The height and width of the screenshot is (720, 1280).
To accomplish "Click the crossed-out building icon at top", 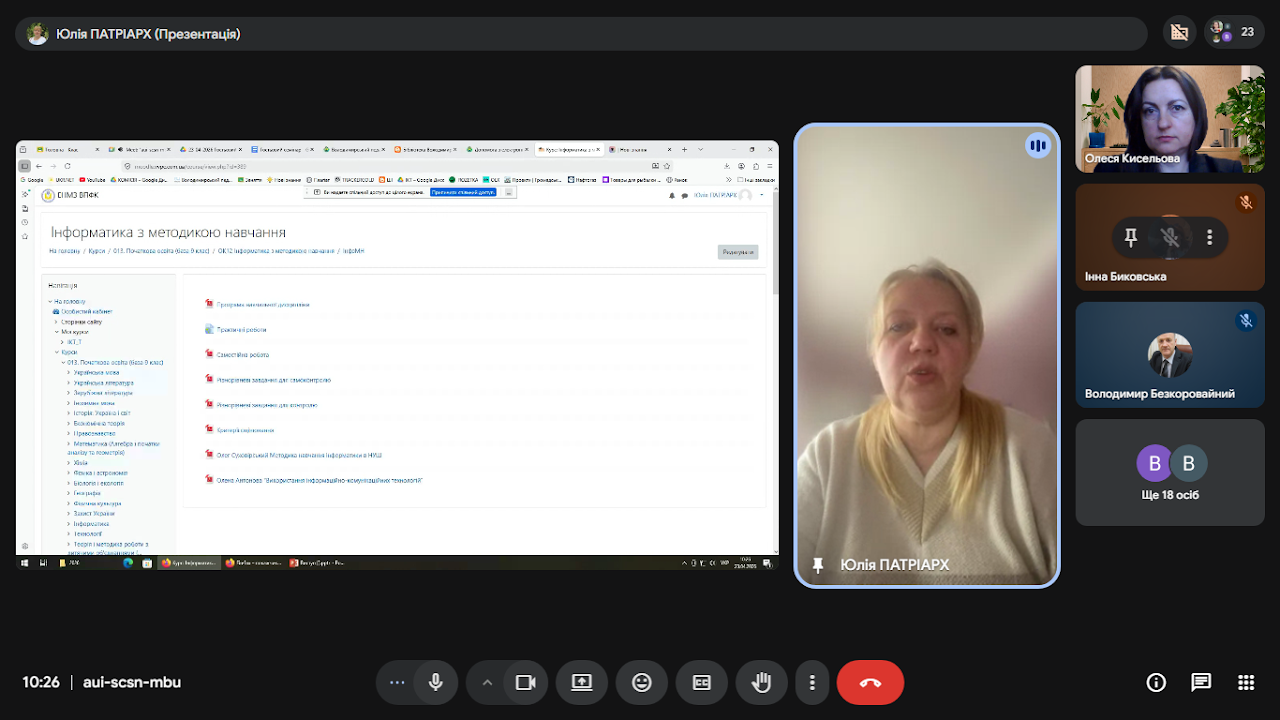I will click(1180, 33).
